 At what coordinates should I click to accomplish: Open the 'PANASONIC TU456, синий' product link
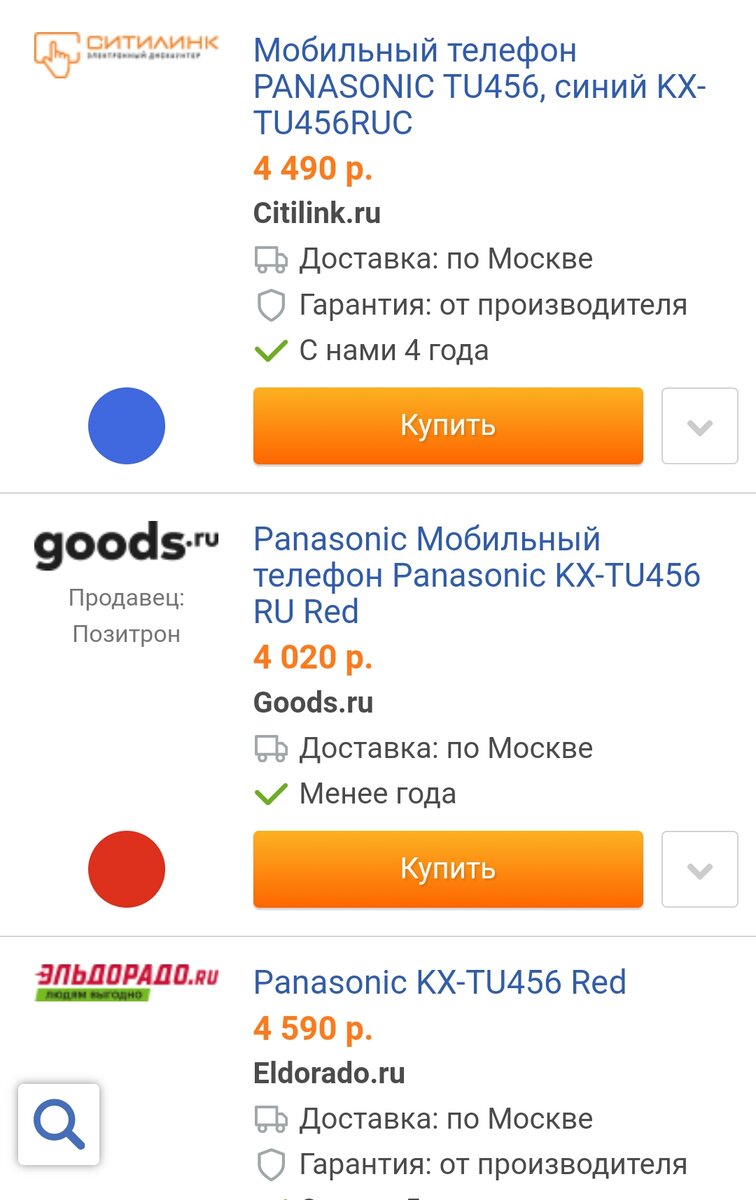[480, 86]
